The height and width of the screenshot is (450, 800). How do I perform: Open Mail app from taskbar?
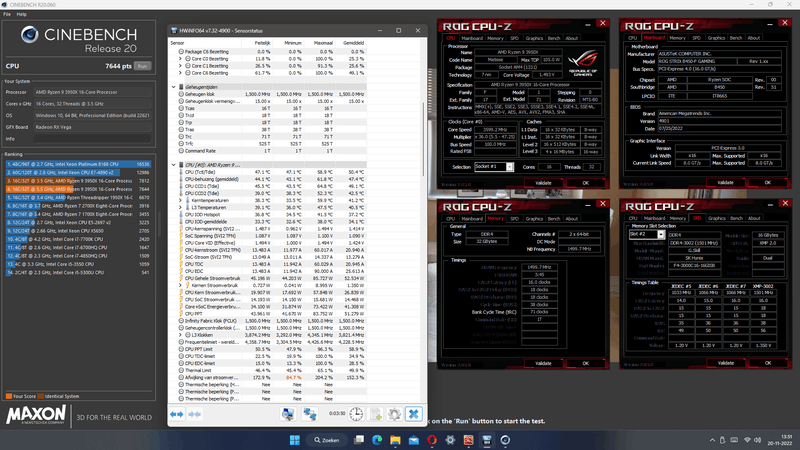pos(414,440)
